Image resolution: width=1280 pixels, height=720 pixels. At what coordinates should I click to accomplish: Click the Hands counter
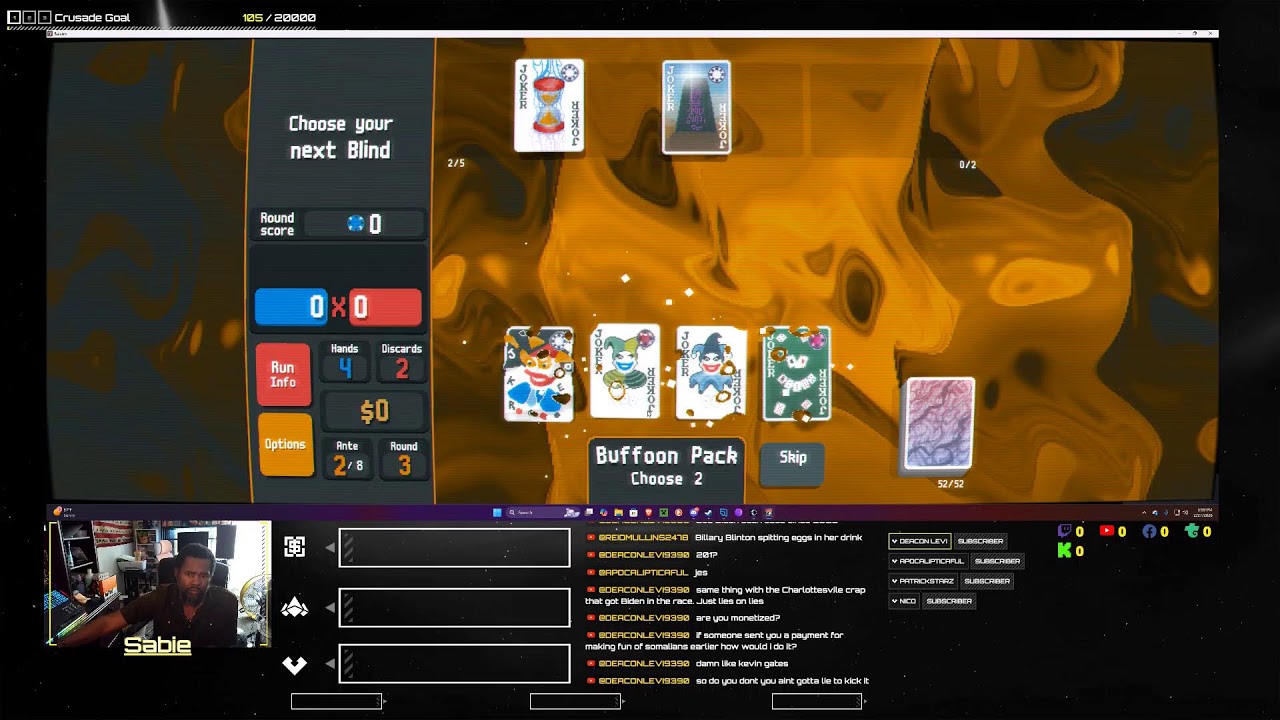pyautogui.click(x=344, y=362)
